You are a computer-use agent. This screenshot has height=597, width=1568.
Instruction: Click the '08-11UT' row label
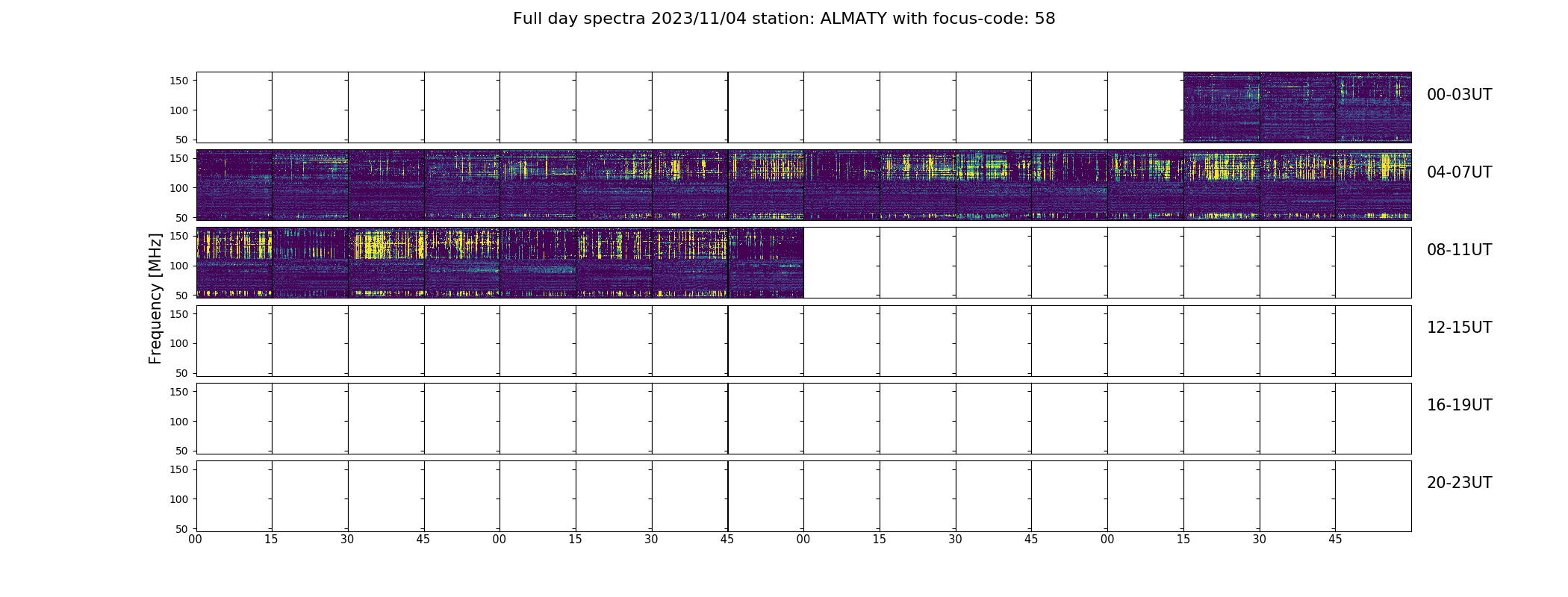1459,250
